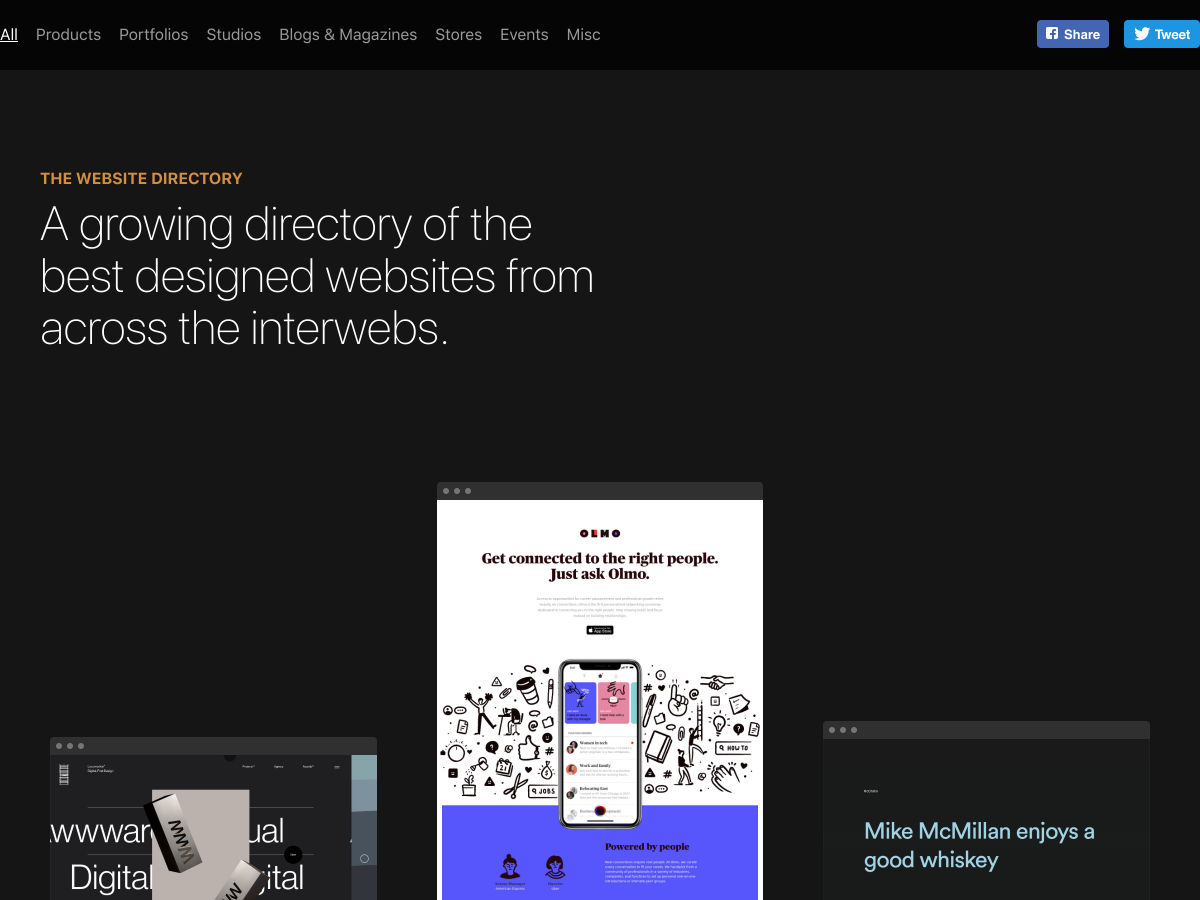The image size is (1200, 900).
Task: Click the Twitter bird icon
Action: [x=1141, y=34]
